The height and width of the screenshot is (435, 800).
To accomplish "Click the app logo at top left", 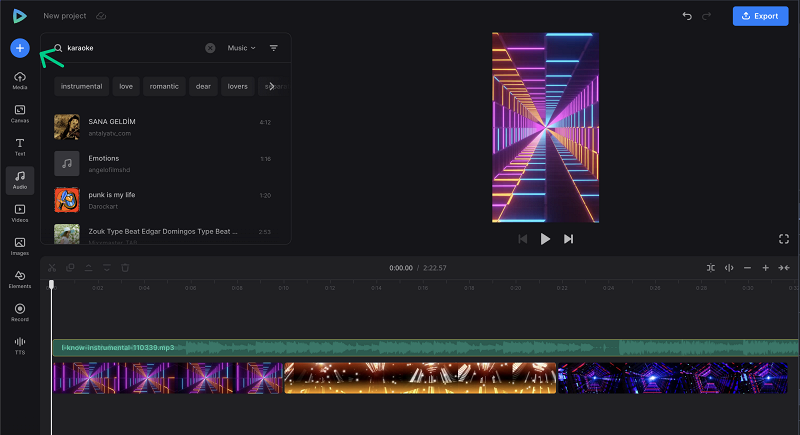I will (19, 16).
